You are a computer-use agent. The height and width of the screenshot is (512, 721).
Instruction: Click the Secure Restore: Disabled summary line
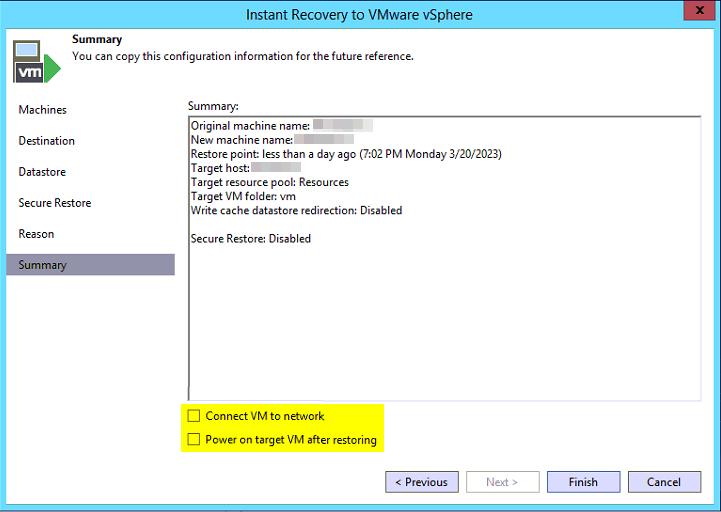tap(250, 239)
